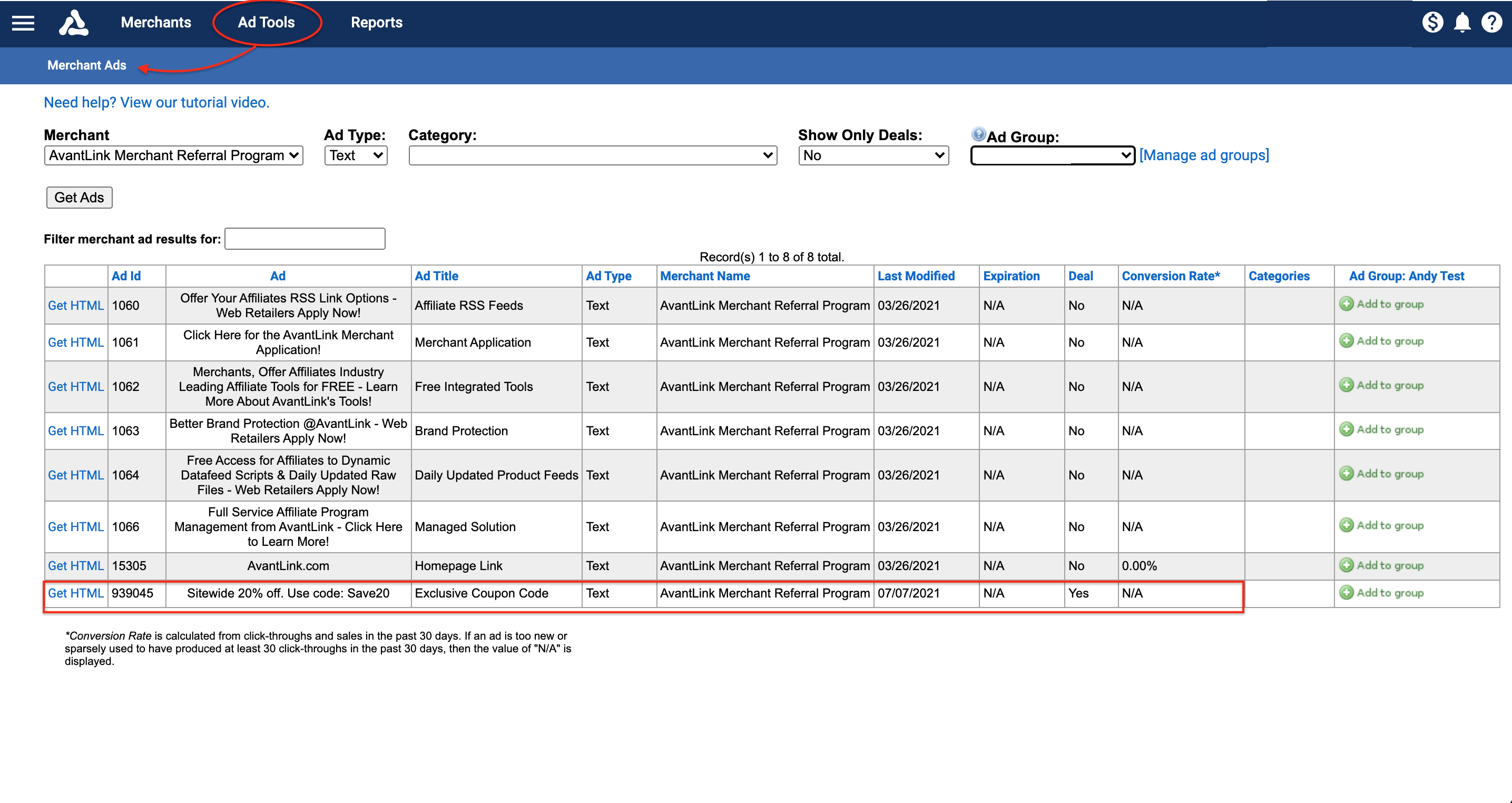Click the Sitewide 20% off ad text
The image size is (1512, 803).
[288, 593]
